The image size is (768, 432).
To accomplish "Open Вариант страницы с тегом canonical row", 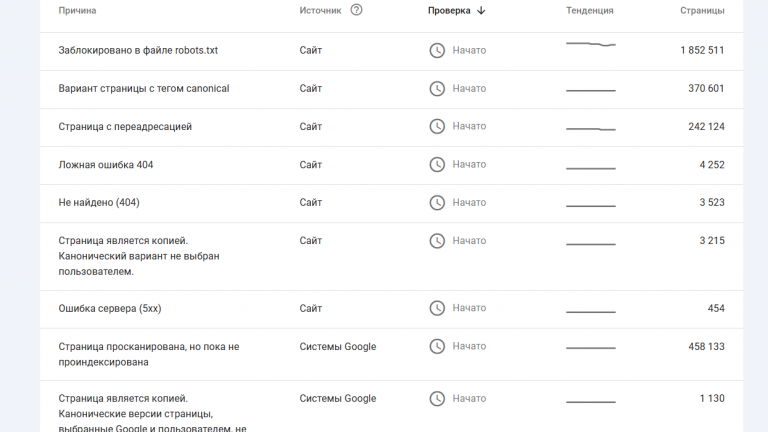I will pos(144,88).
